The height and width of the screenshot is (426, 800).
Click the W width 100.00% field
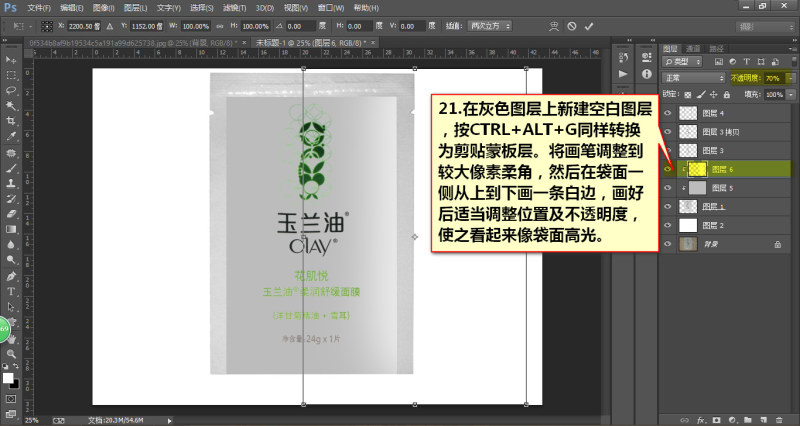click(195, 26)
